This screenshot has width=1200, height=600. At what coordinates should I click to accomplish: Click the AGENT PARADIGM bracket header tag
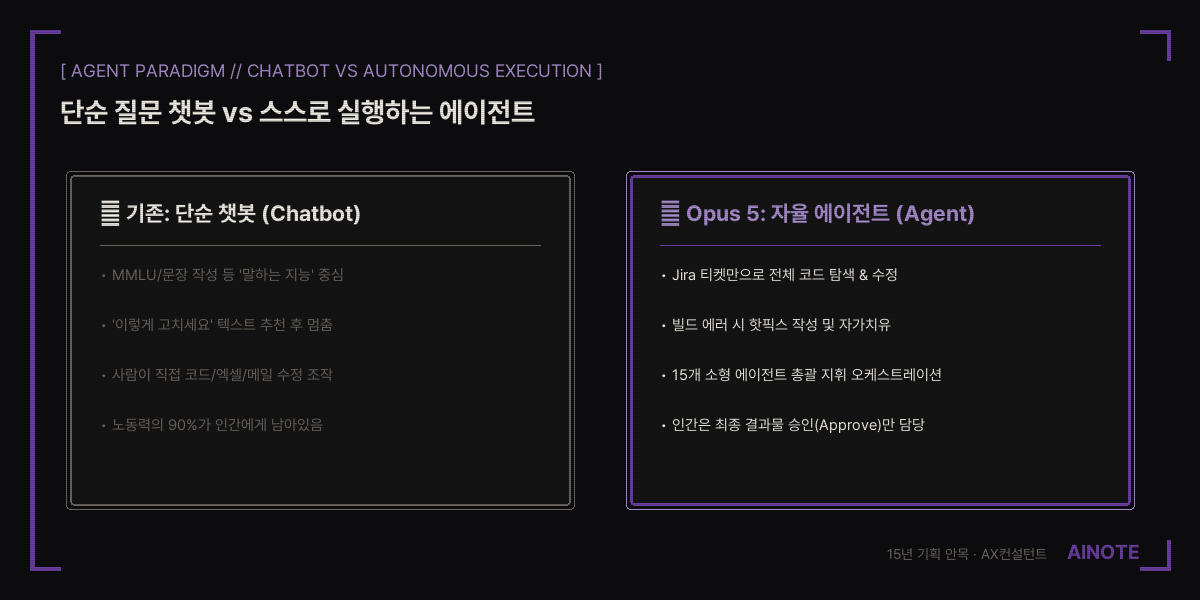[331, 71]
